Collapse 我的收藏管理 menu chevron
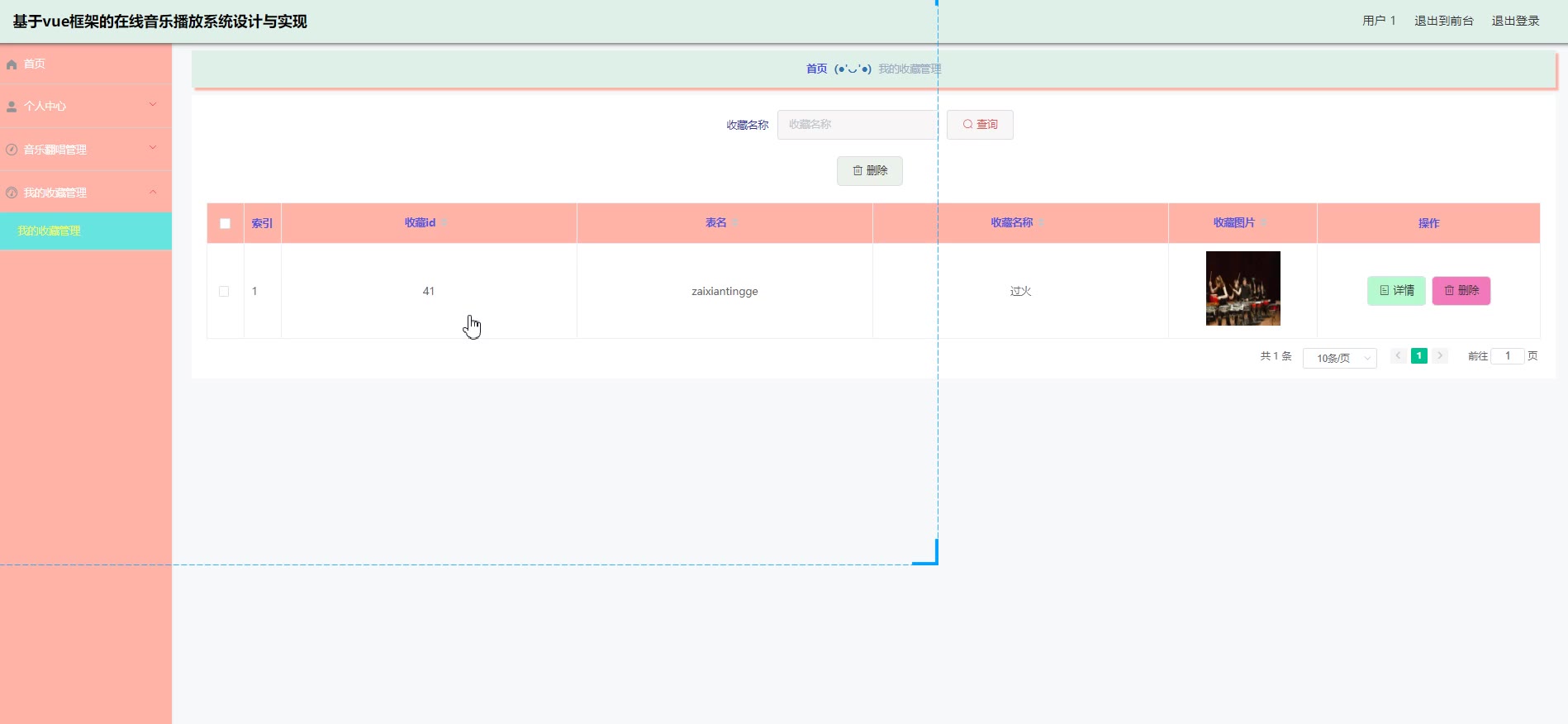1568x724 pixels. coord(153,192)
